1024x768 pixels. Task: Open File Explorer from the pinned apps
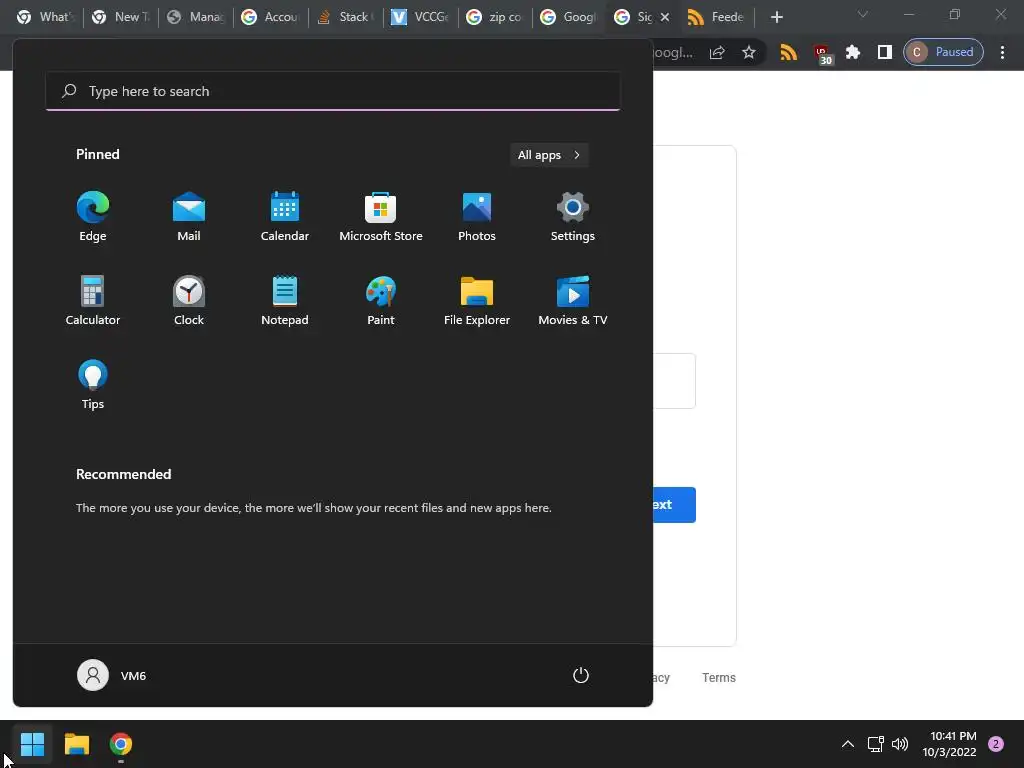[x=477, y=300]
